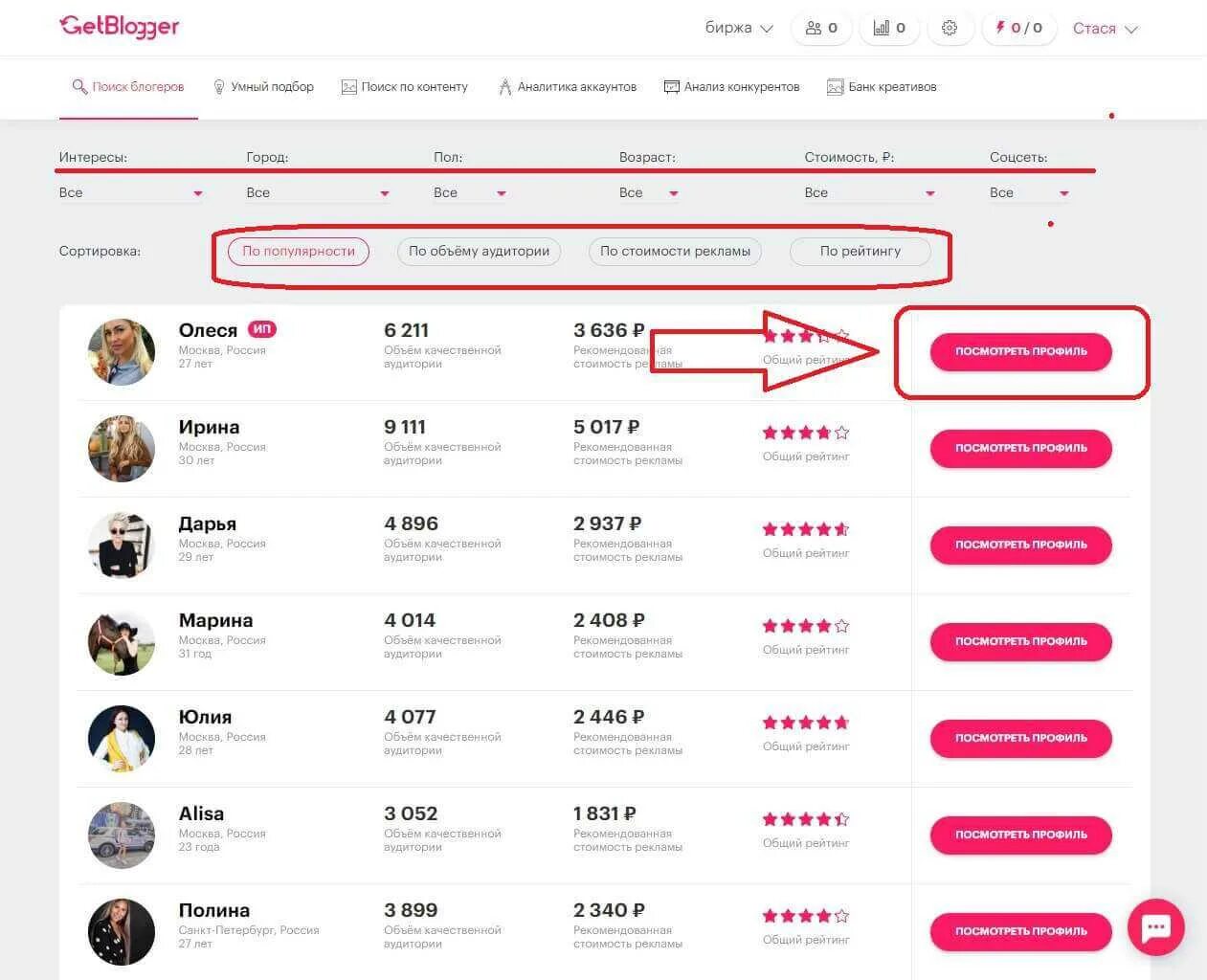The width and height of the screenshot is (1207, 980).
Task: Click Ирина's star rating
Action: (x=806, y=433)
